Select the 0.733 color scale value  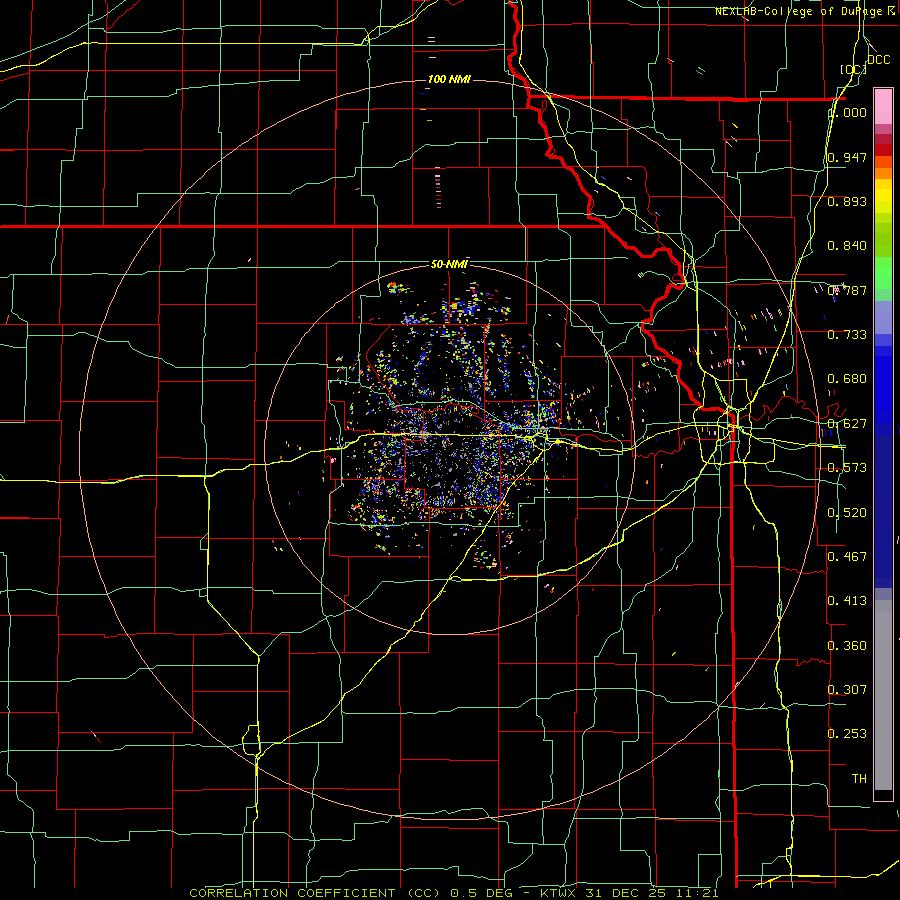click(x=847, y=335)
